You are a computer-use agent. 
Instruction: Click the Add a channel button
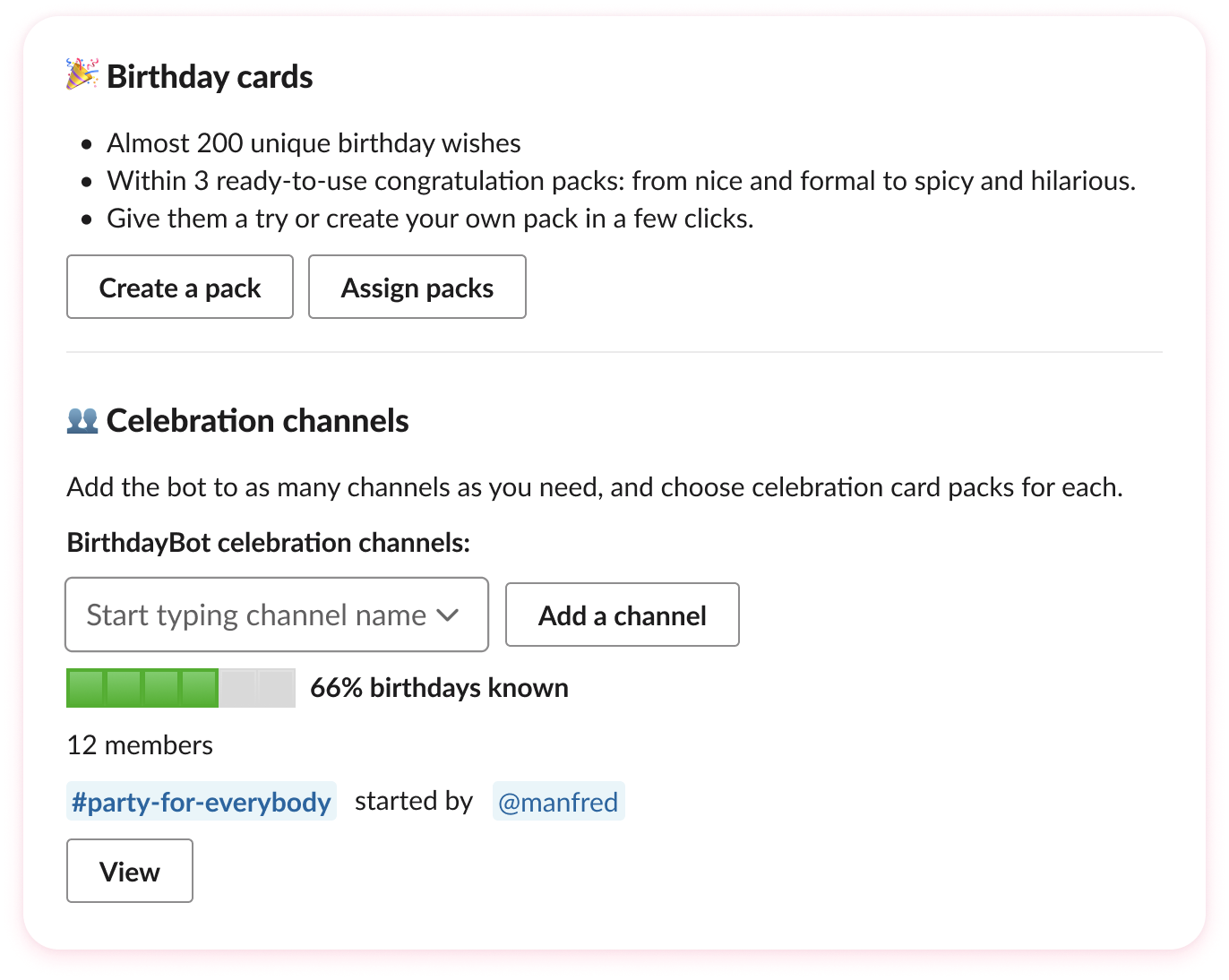pyautogui.click(x=622, y=615)
